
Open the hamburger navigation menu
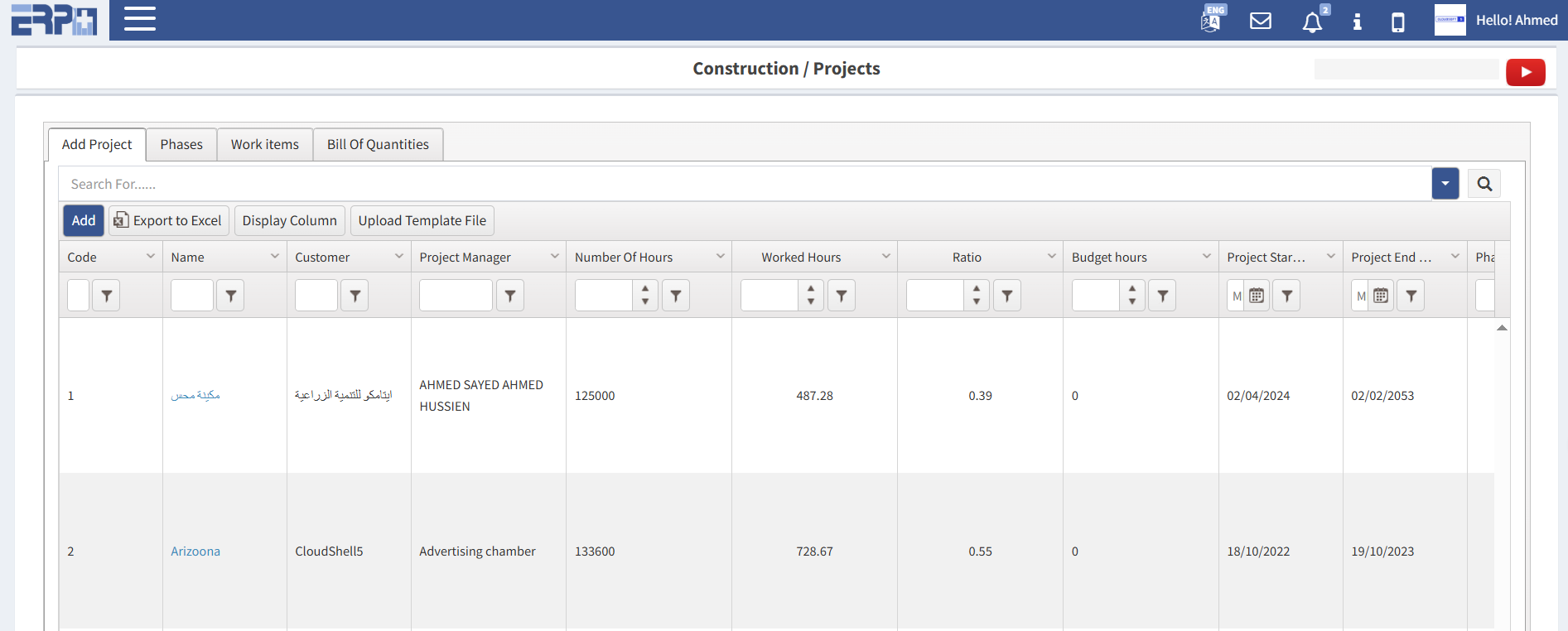point(139,19)
